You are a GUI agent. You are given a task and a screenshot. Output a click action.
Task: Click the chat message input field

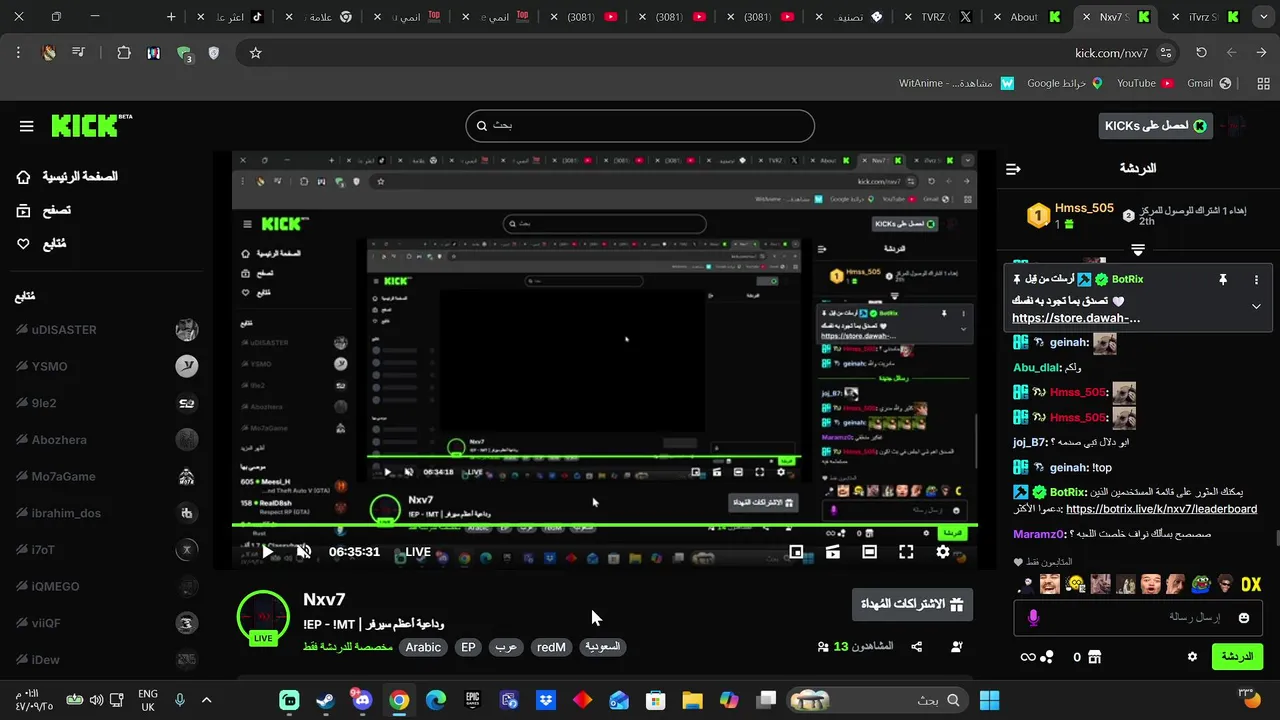pyautogui.click(x=1137, y=618)
